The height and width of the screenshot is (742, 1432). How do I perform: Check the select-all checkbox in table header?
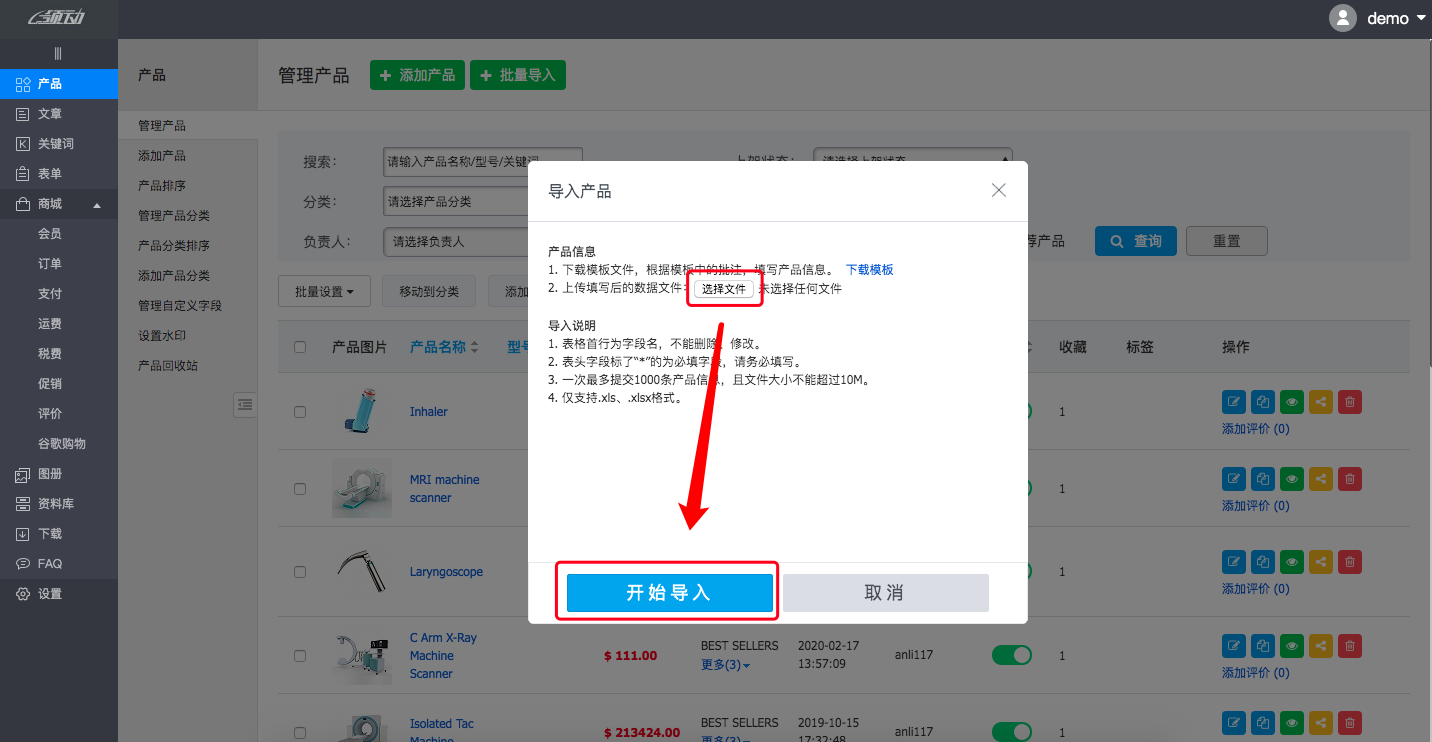pos(299,346)
